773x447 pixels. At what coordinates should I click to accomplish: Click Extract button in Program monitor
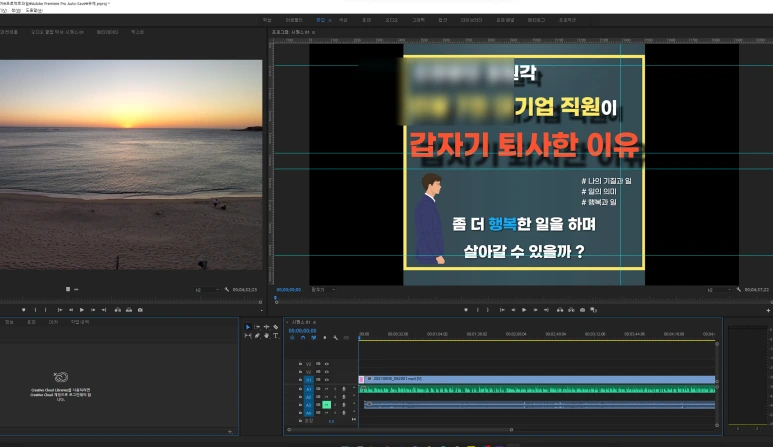pyautogui.click(x=571, y=310)
